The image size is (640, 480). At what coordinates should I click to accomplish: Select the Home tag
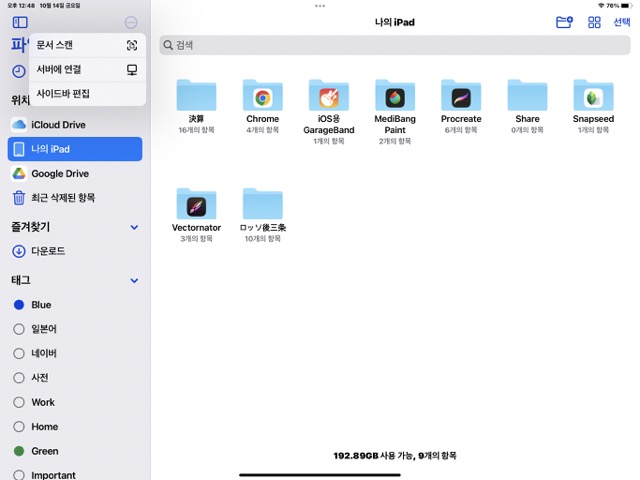point(75,427)
